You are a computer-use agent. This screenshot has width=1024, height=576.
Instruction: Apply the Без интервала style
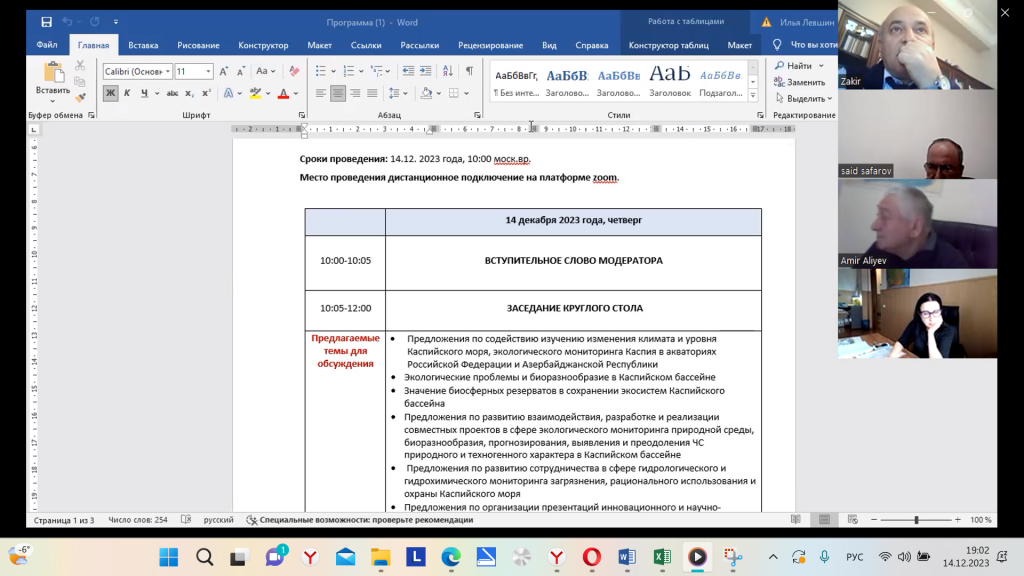tap(516, 81)
